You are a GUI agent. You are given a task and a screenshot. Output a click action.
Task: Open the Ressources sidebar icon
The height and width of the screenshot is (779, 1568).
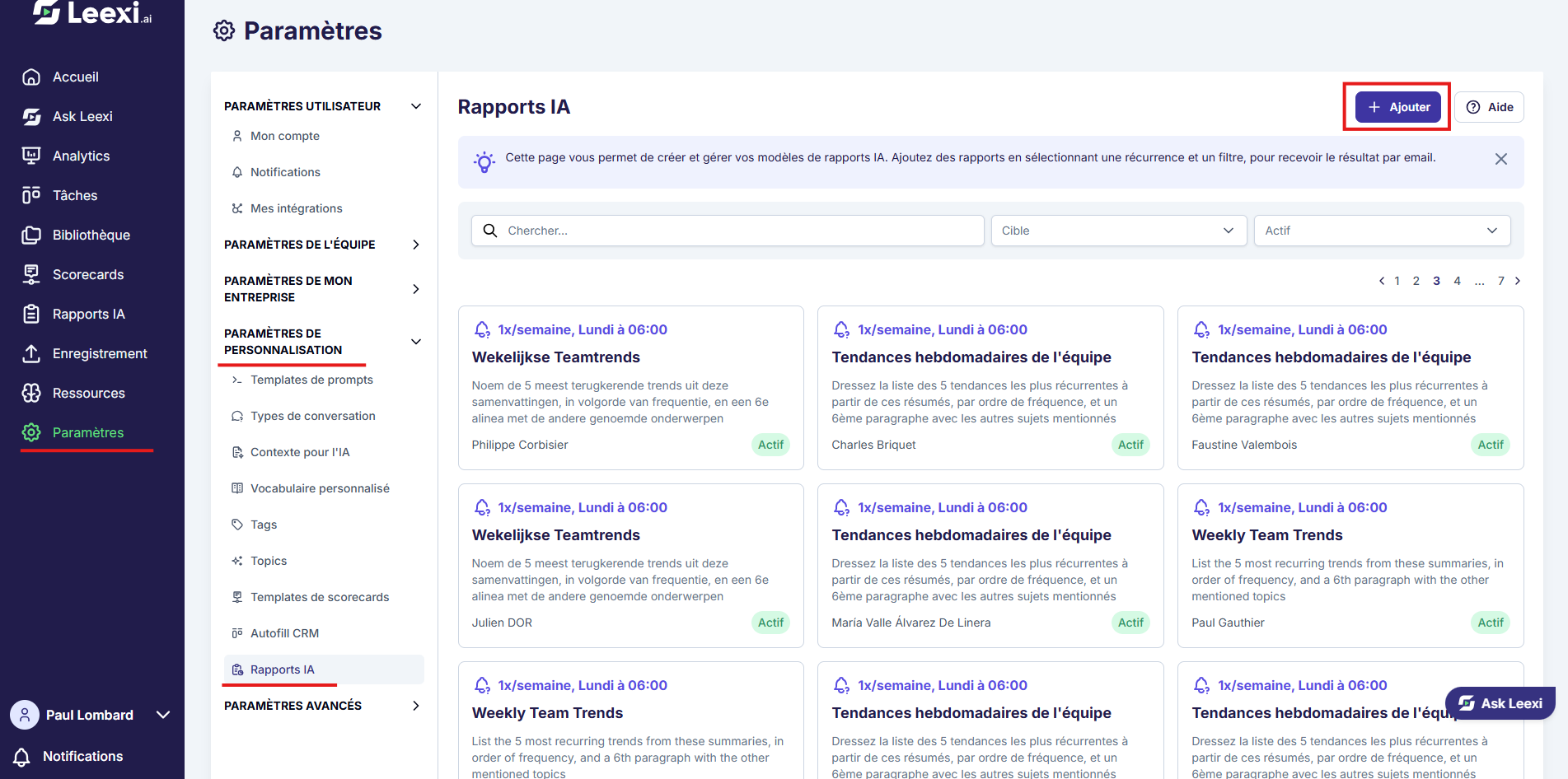point(31,393)
